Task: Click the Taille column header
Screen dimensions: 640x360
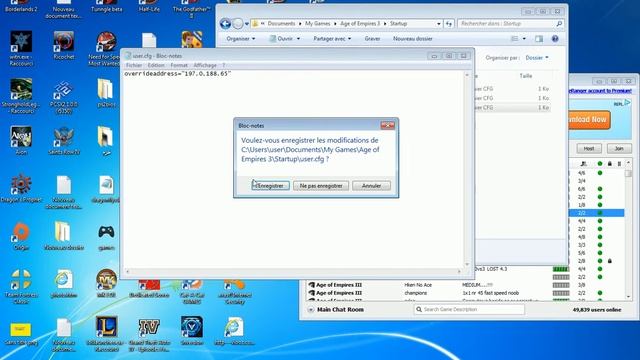Action: [526, 76]
